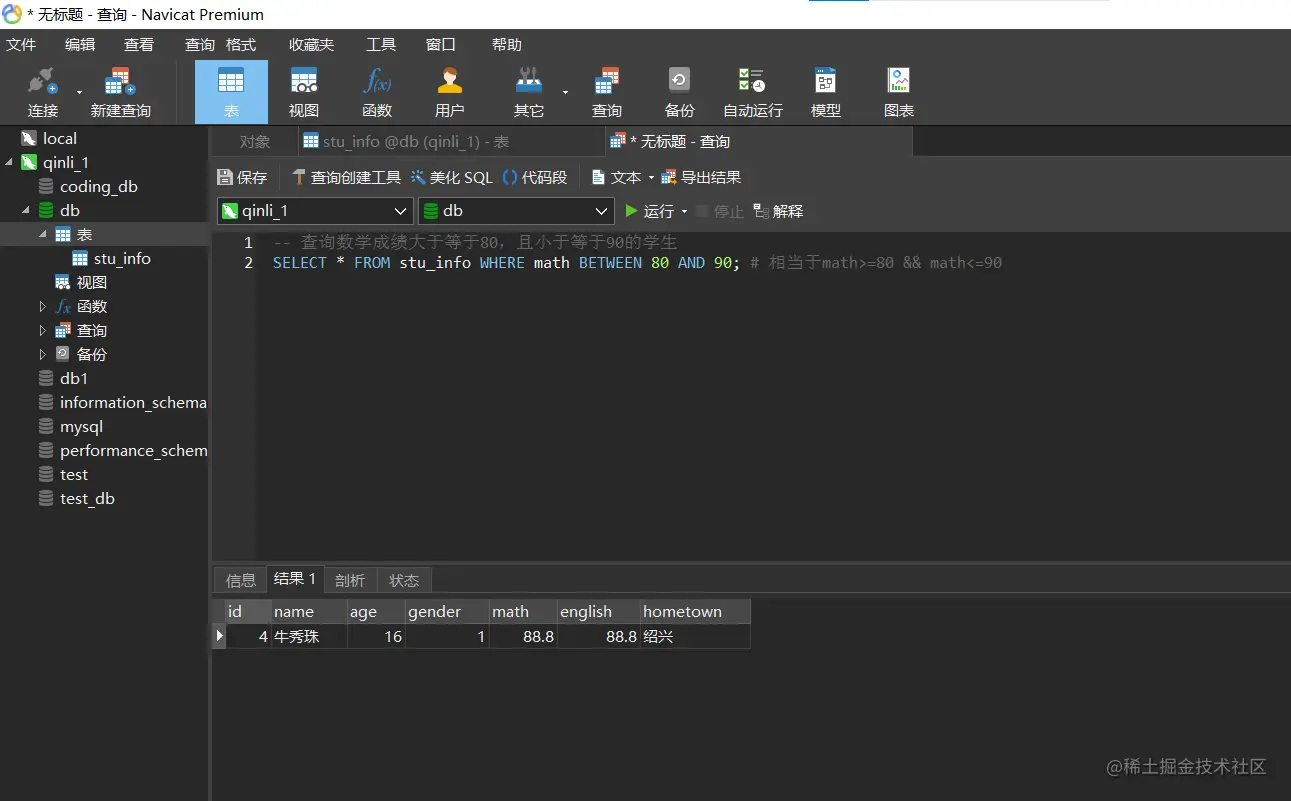Open the 查看 menu

click(x=139, y=44)
